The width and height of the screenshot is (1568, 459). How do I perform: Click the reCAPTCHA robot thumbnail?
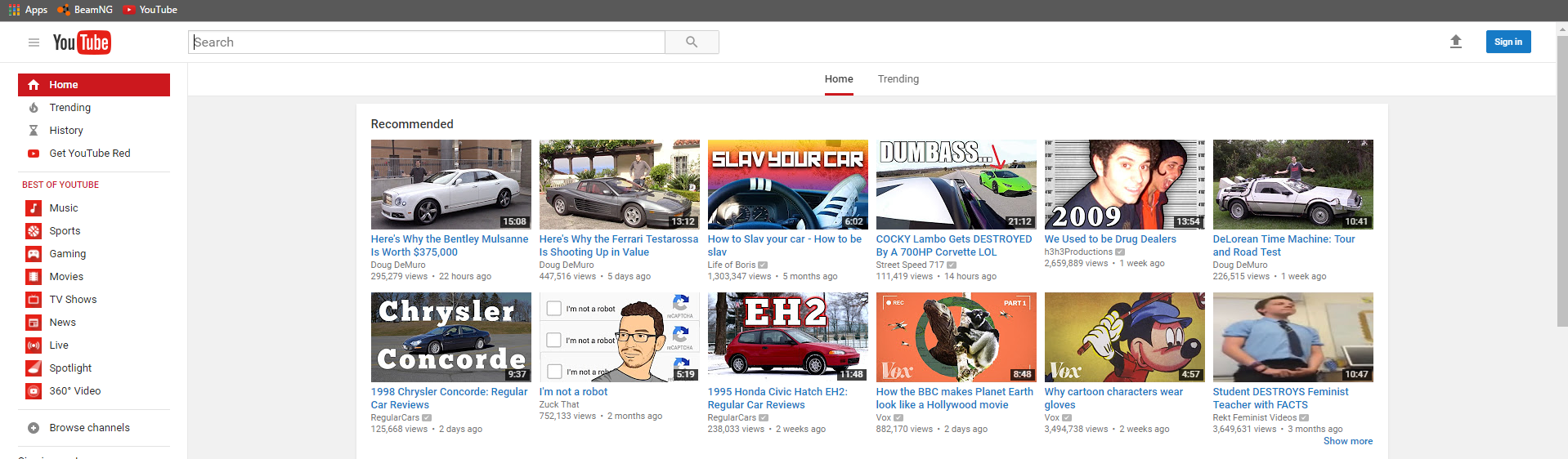point(620,337)
